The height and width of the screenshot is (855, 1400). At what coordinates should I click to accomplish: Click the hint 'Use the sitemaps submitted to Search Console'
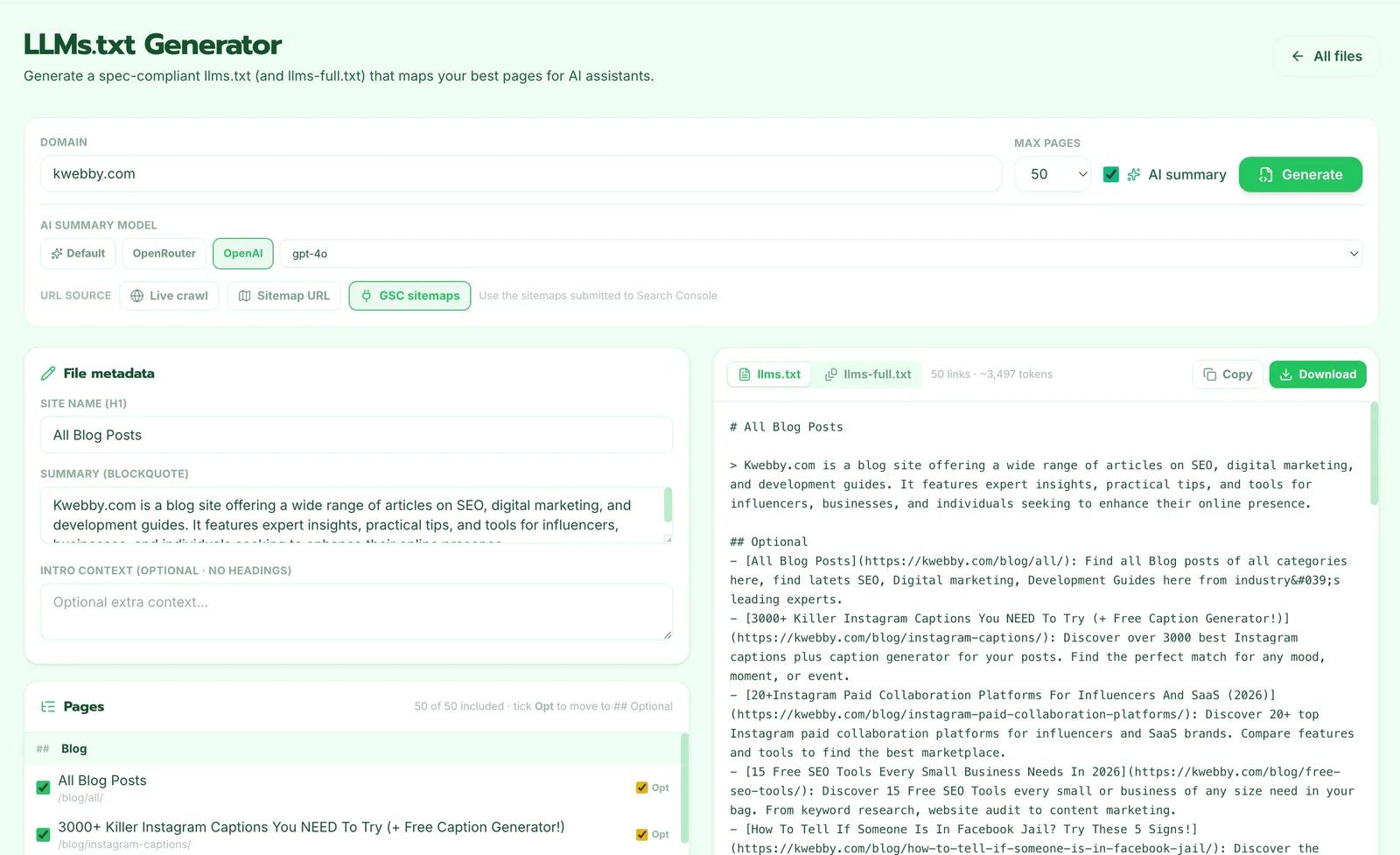(x=598, y=296)
